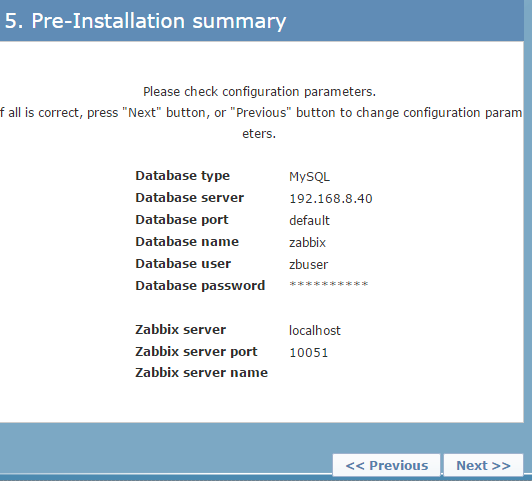Image resolution: width=532 pixels, height=481 pixels.
Task: Click the MySQL database type value
Action: [x=309, y=177]
